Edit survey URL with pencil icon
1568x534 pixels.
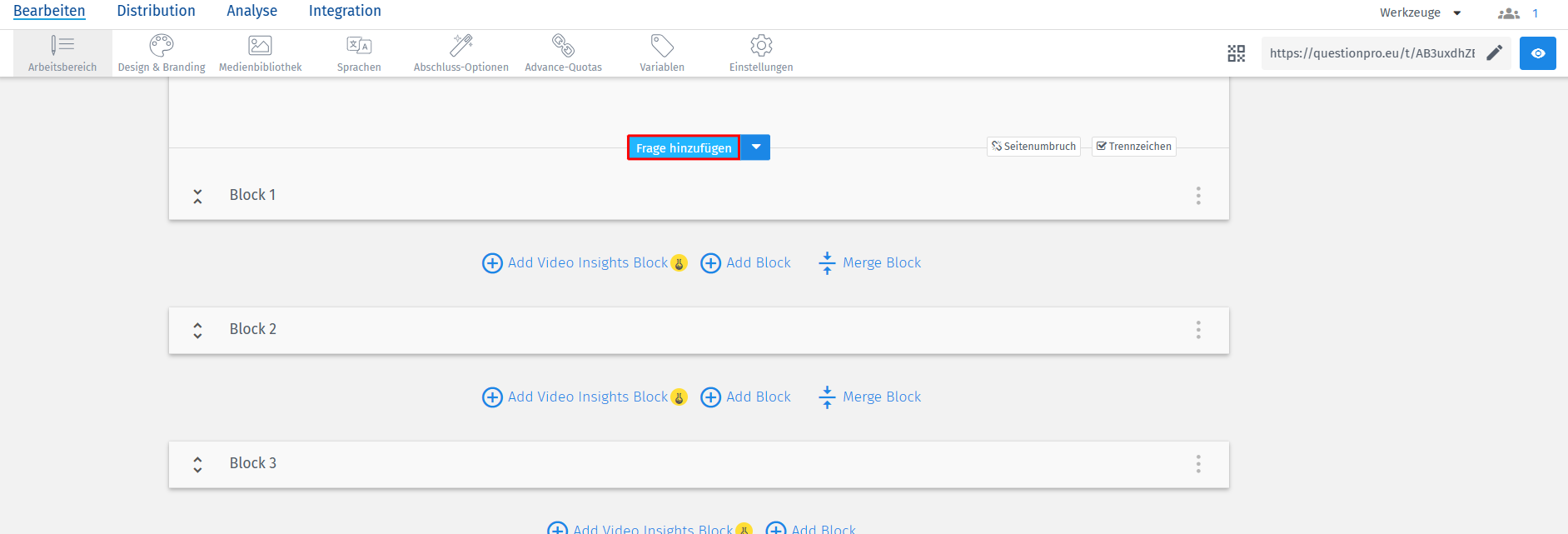(x=1495, y=53)
